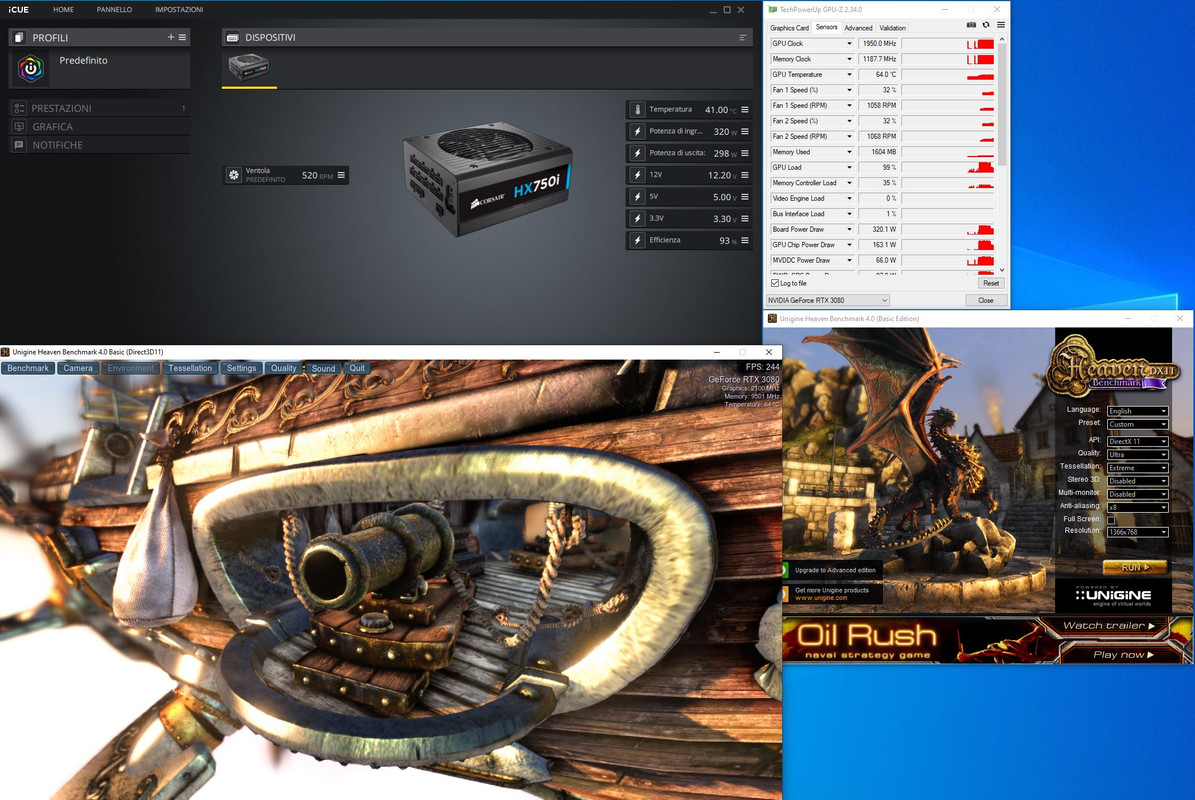Image resolution: width=1195 pixels, height=800 pixels.
Task: Toggle the Full Screen checkbox in Heaven launcher
Action: click(1111, 520)
